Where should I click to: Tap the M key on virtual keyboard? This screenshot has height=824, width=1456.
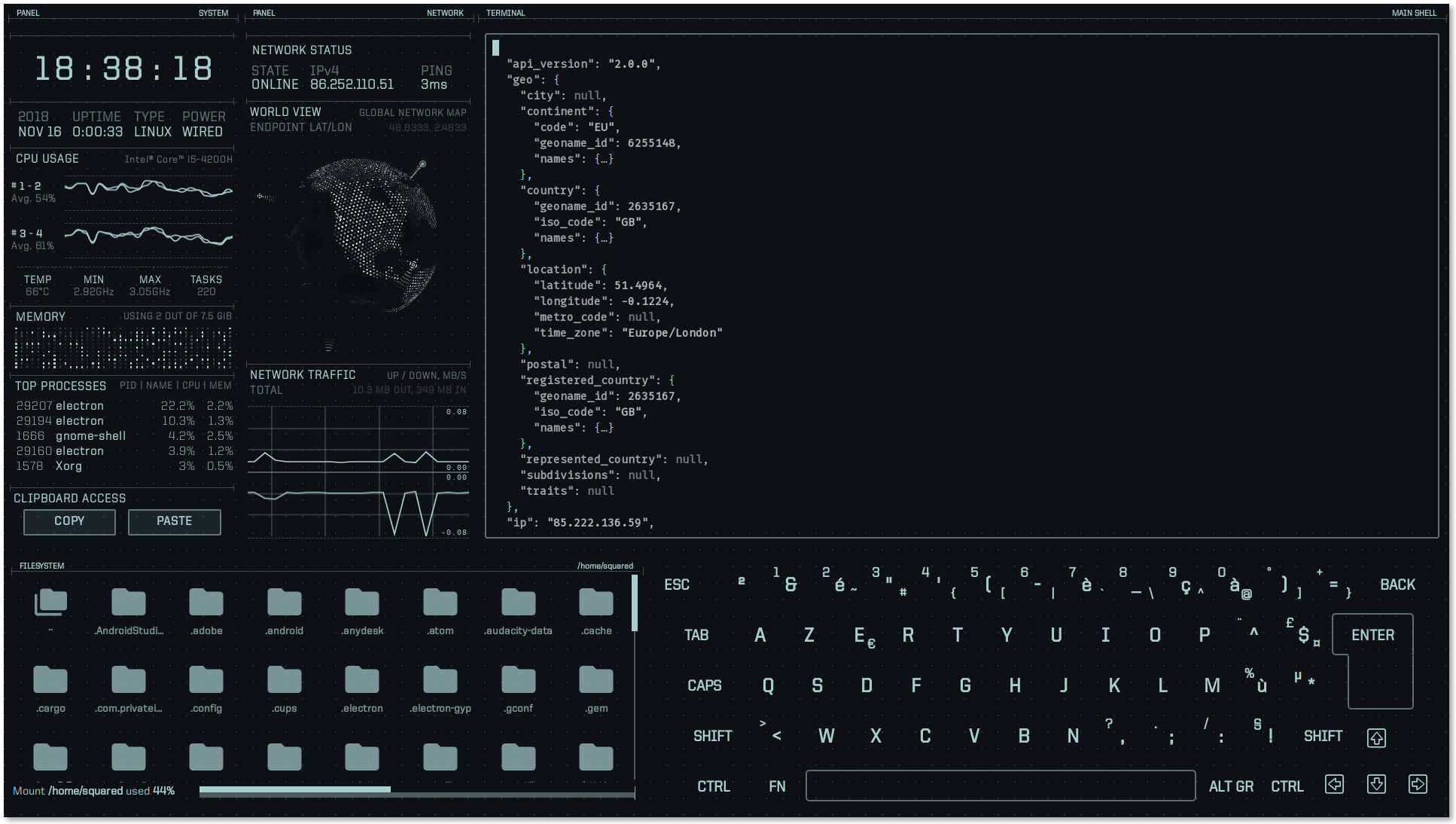[1211, 685]
